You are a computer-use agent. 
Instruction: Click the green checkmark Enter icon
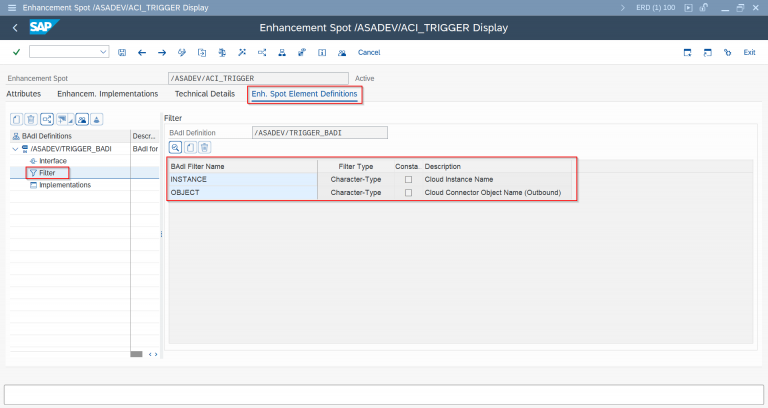16,52
